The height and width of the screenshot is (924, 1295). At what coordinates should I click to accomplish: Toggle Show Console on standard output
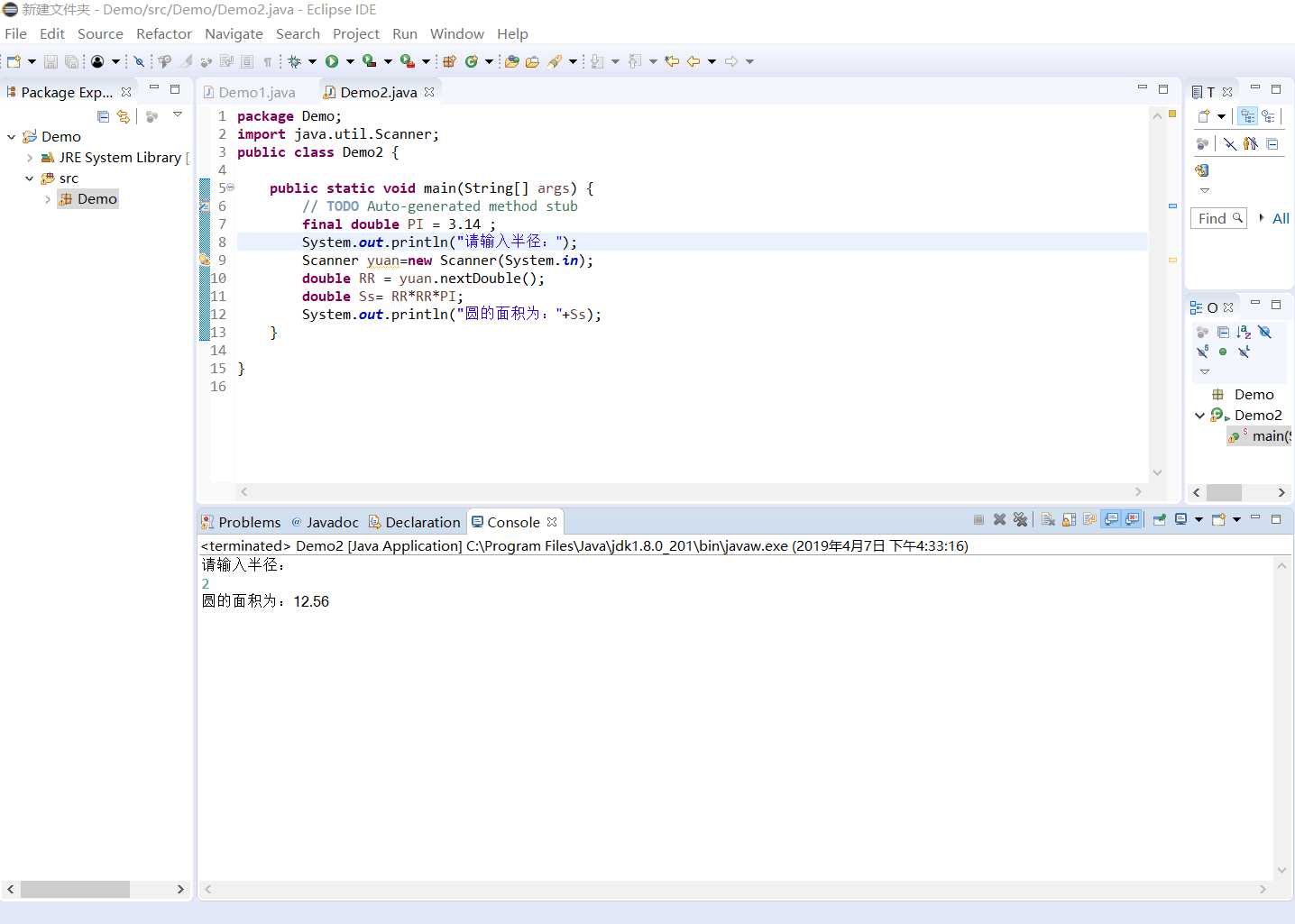(x=1111, y=519)
